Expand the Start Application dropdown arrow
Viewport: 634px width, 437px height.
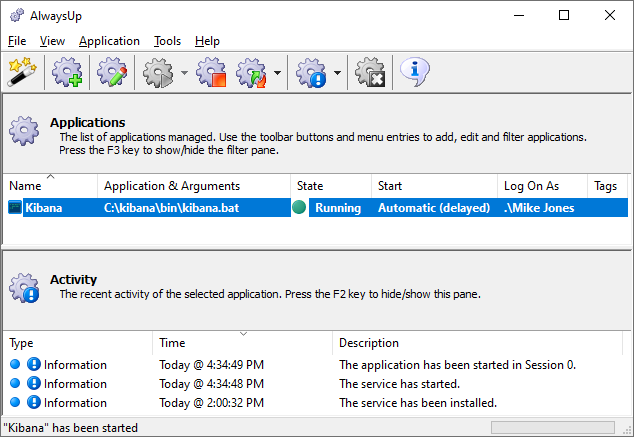[x=184, y=73]
